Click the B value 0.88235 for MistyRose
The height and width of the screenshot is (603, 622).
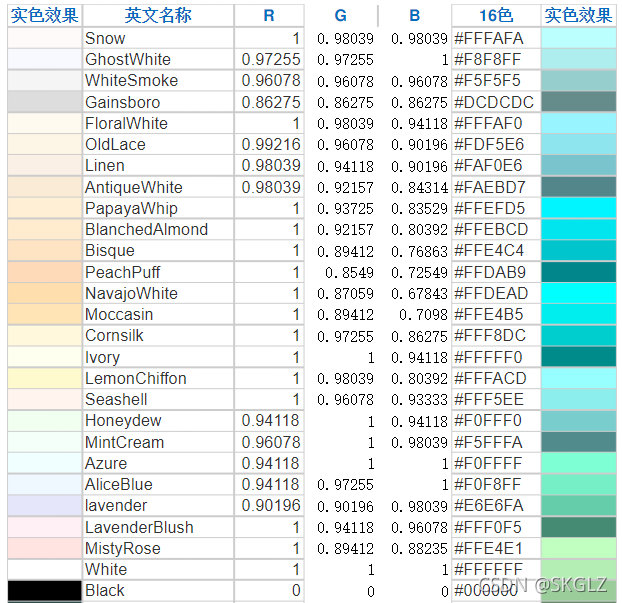tap(419, 549)
